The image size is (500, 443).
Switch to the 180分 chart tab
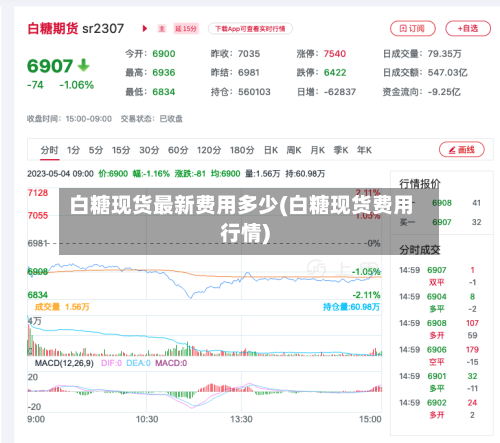pyautogui.click(x=242, y=150)
